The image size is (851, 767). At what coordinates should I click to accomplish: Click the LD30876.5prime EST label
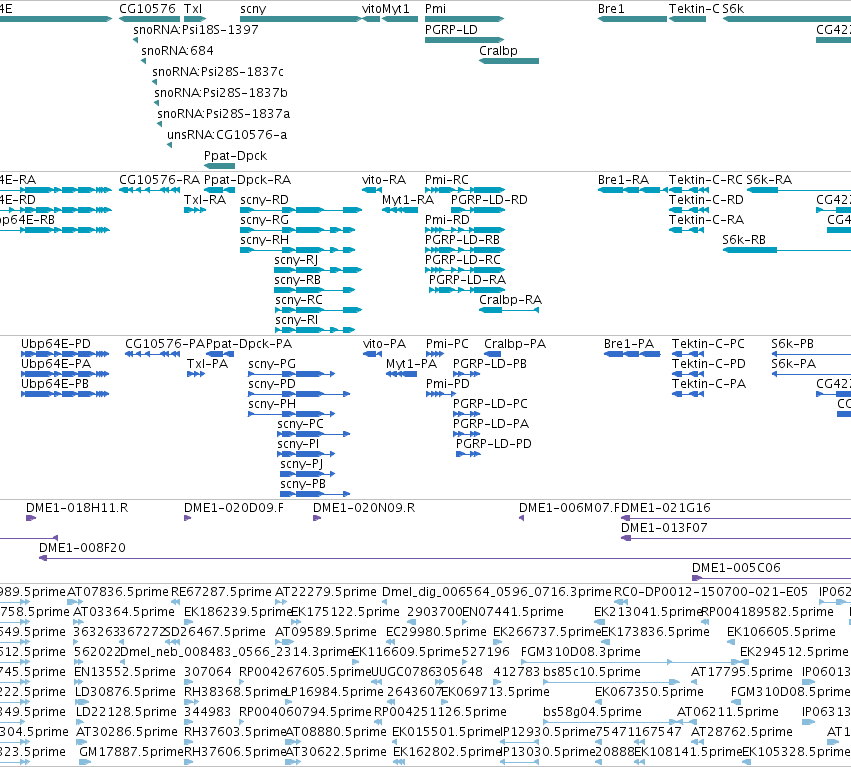(x=125, y=692)
